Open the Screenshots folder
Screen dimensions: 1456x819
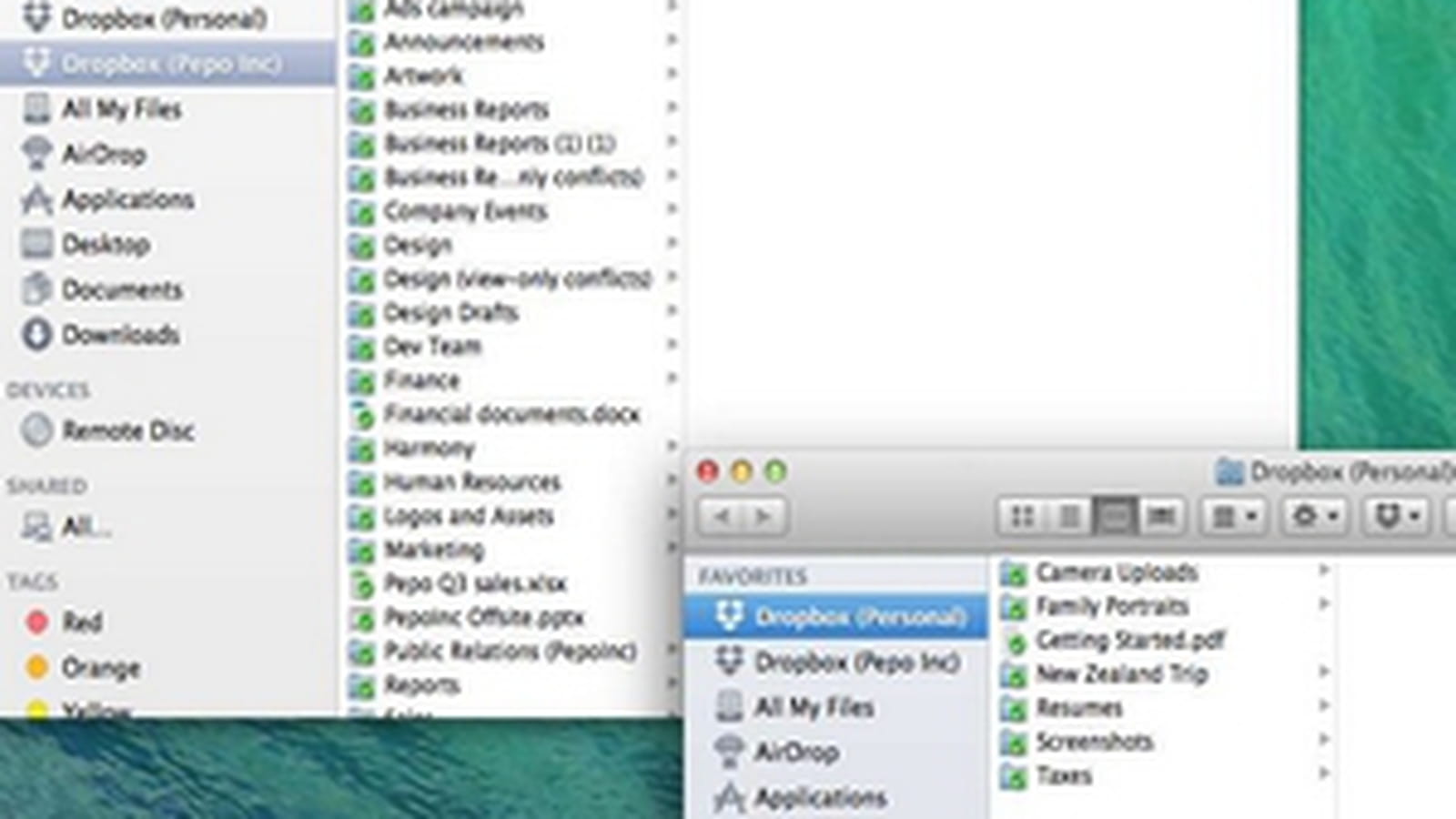coord(1077,742)
